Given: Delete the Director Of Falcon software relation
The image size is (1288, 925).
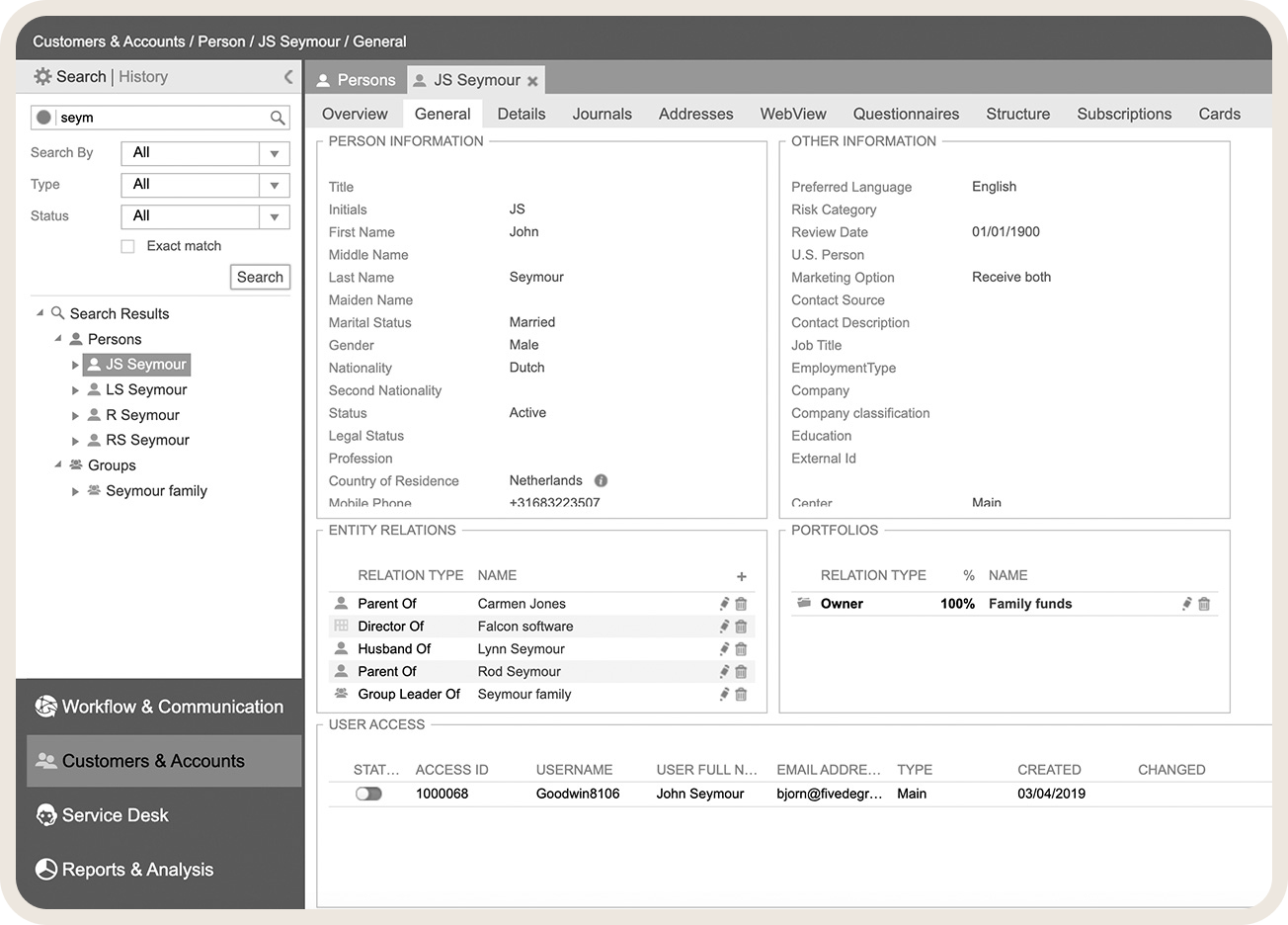Looking at the screenshot, I should 741,627.
